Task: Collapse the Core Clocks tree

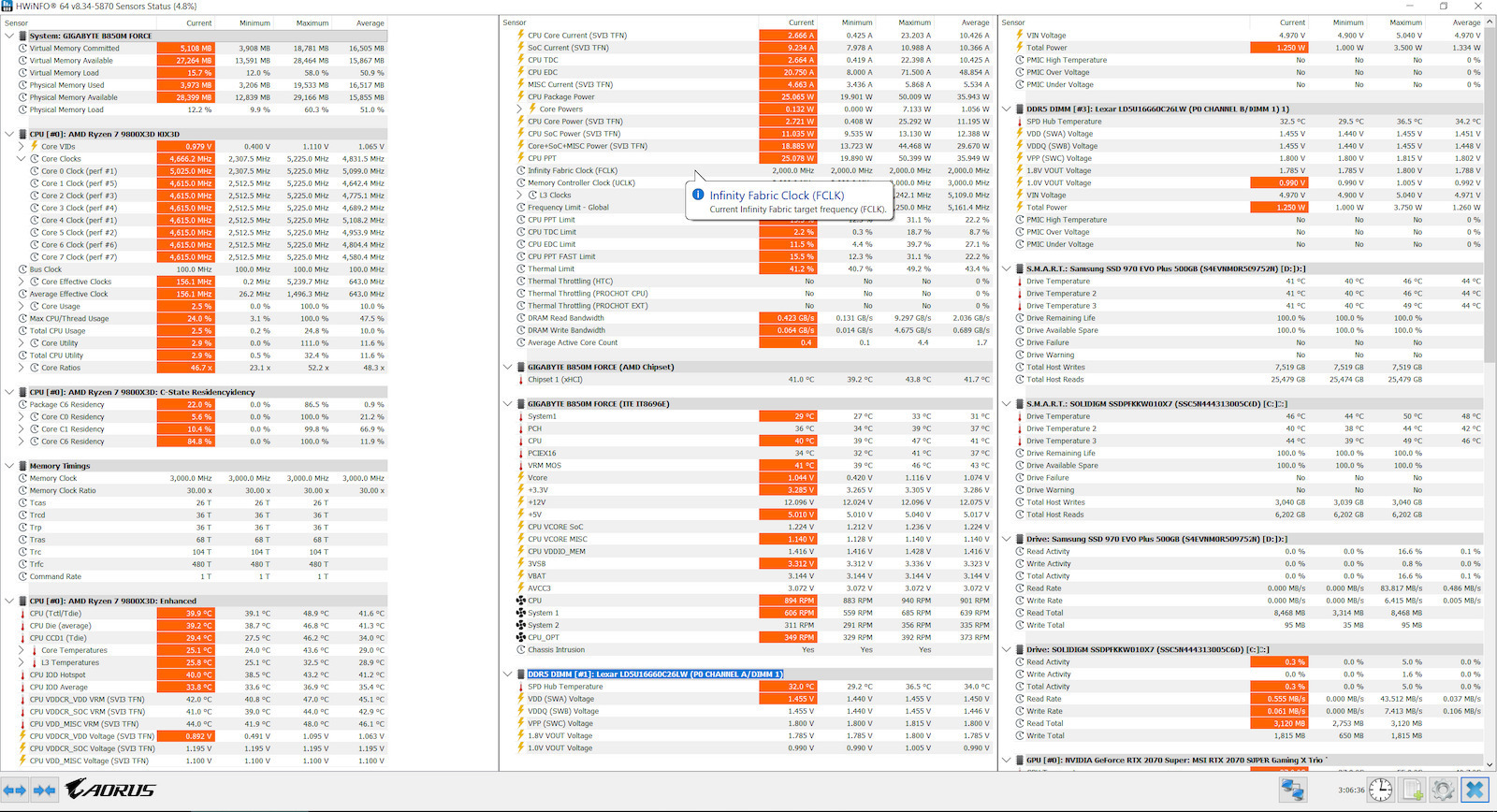Action: click(x=22, y=159)
